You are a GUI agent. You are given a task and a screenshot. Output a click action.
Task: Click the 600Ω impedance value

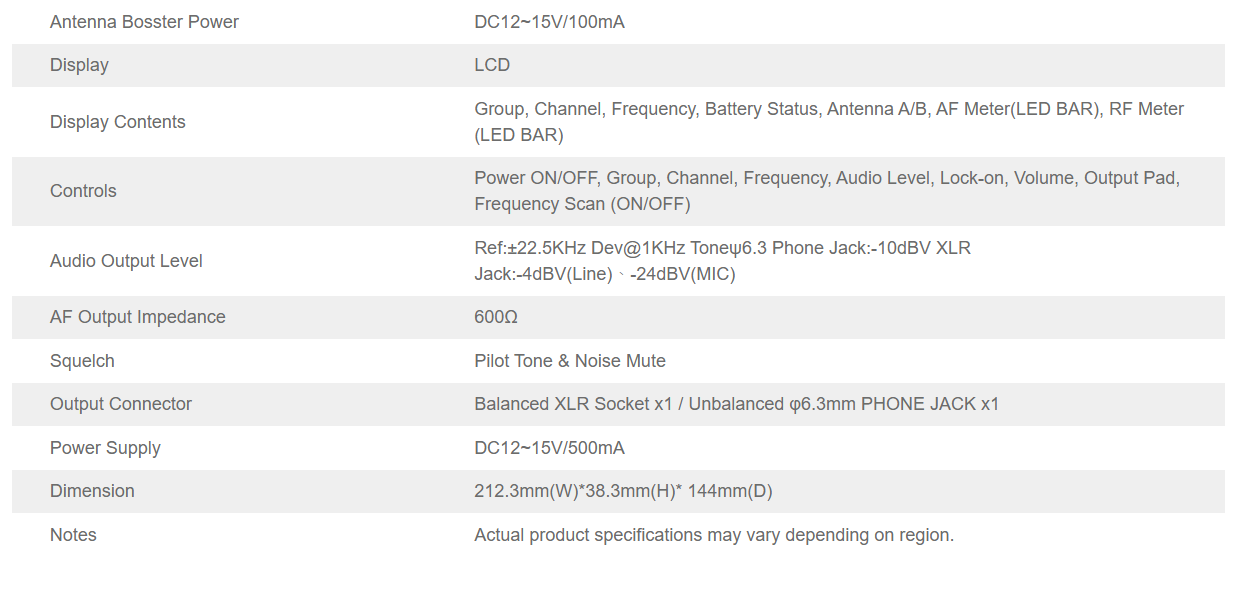click(x=496, y=317)
